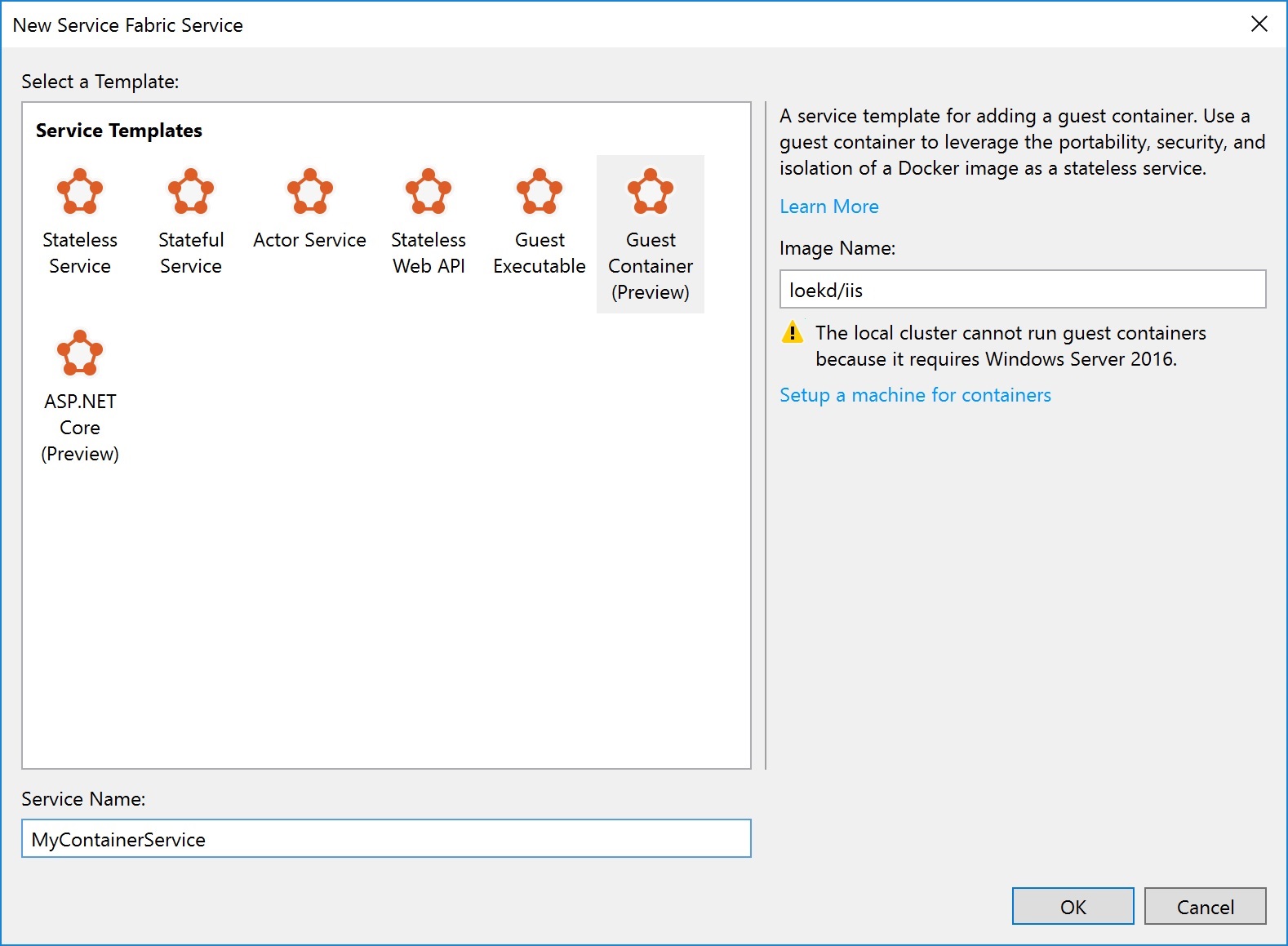Click into the Service Name field
Image resolution: width=1288 pixels, height=946 pixels.
tap(386, 838)
